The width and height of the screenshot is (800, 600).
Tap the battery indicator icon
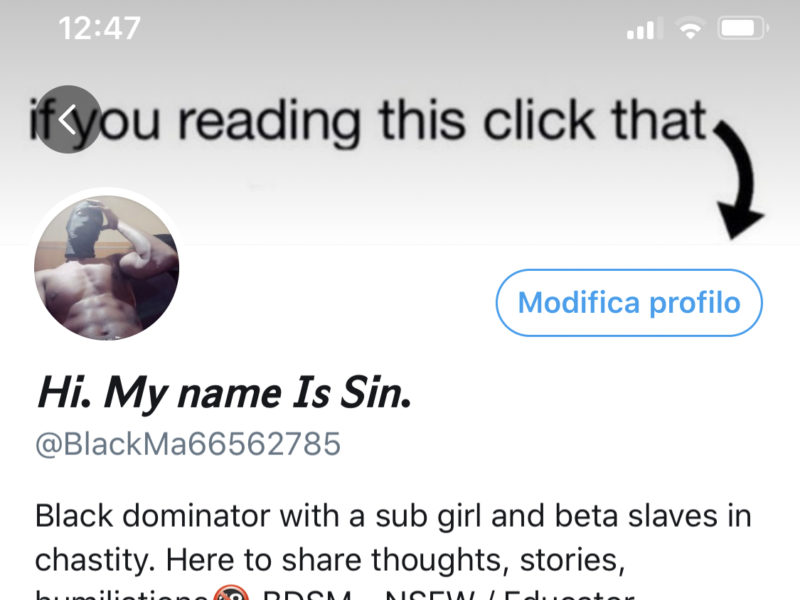(742, 28)
